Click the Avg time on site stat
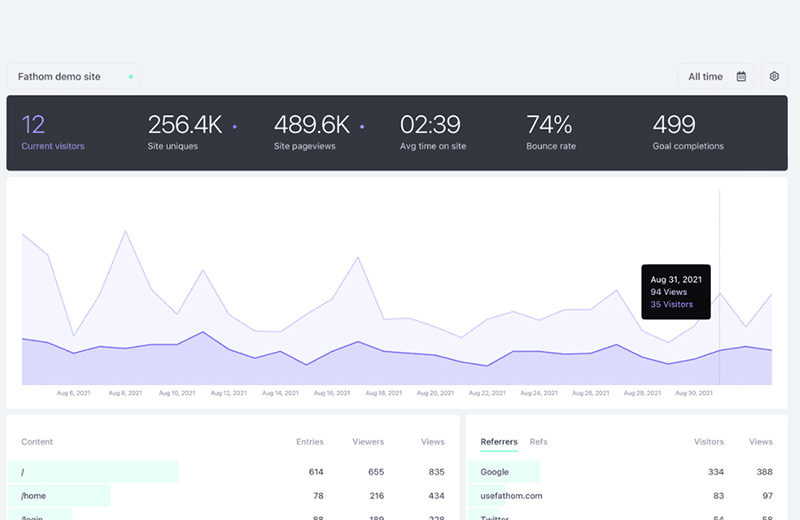800x520 pixels. pos(433,133)
